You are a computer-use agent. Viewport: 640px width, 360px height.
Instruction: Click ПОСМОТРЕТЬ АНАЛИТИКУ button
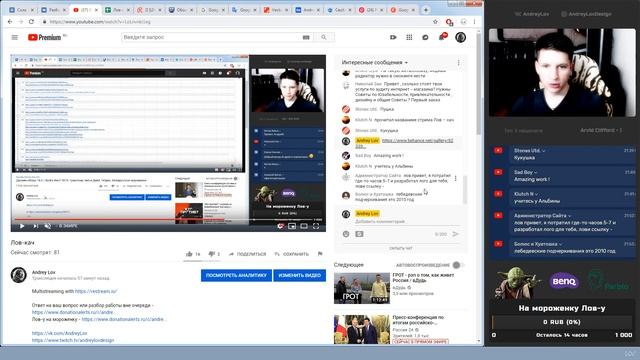coord(236,276)
